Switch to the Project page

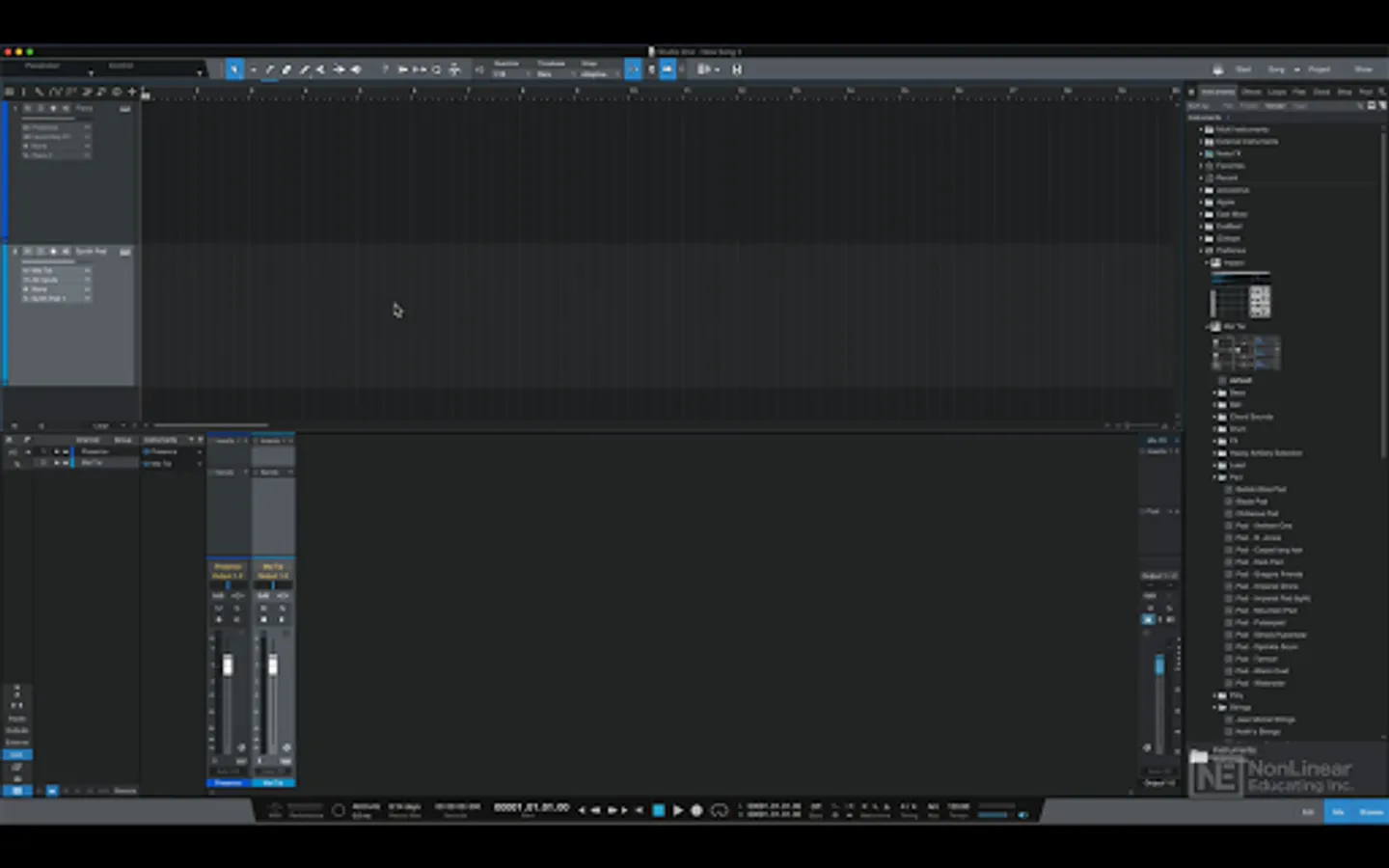tap(1320, 69)
